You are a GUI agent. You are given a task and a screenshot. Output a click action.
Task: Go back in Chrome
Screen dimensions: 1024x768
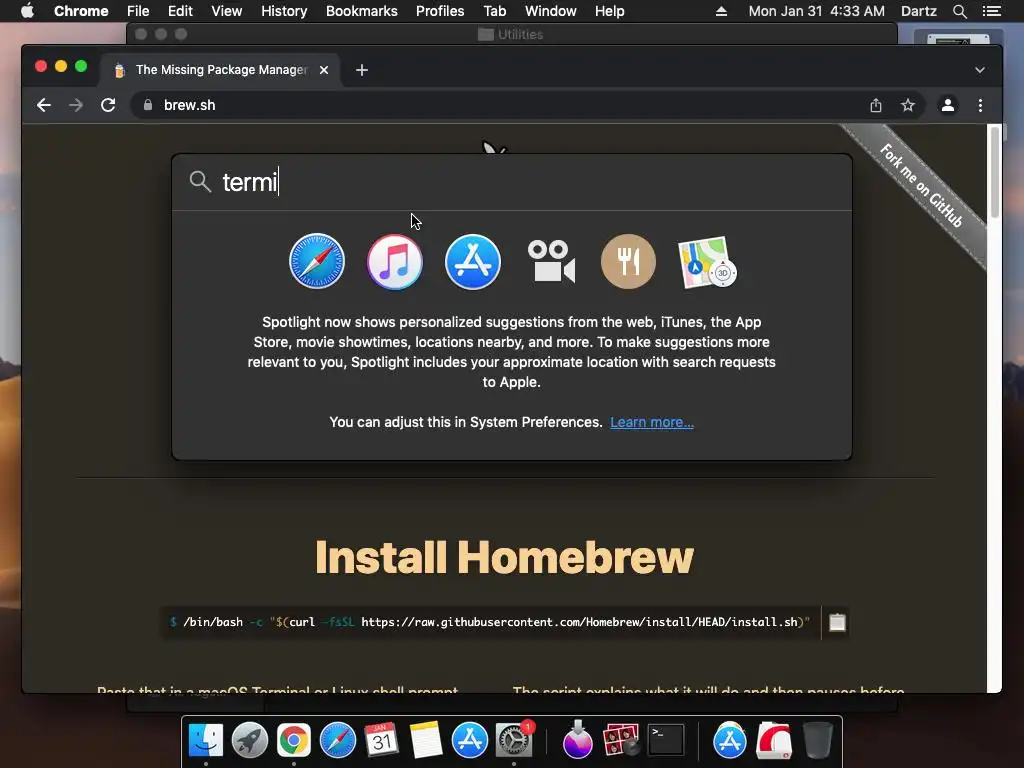[44, 105]
